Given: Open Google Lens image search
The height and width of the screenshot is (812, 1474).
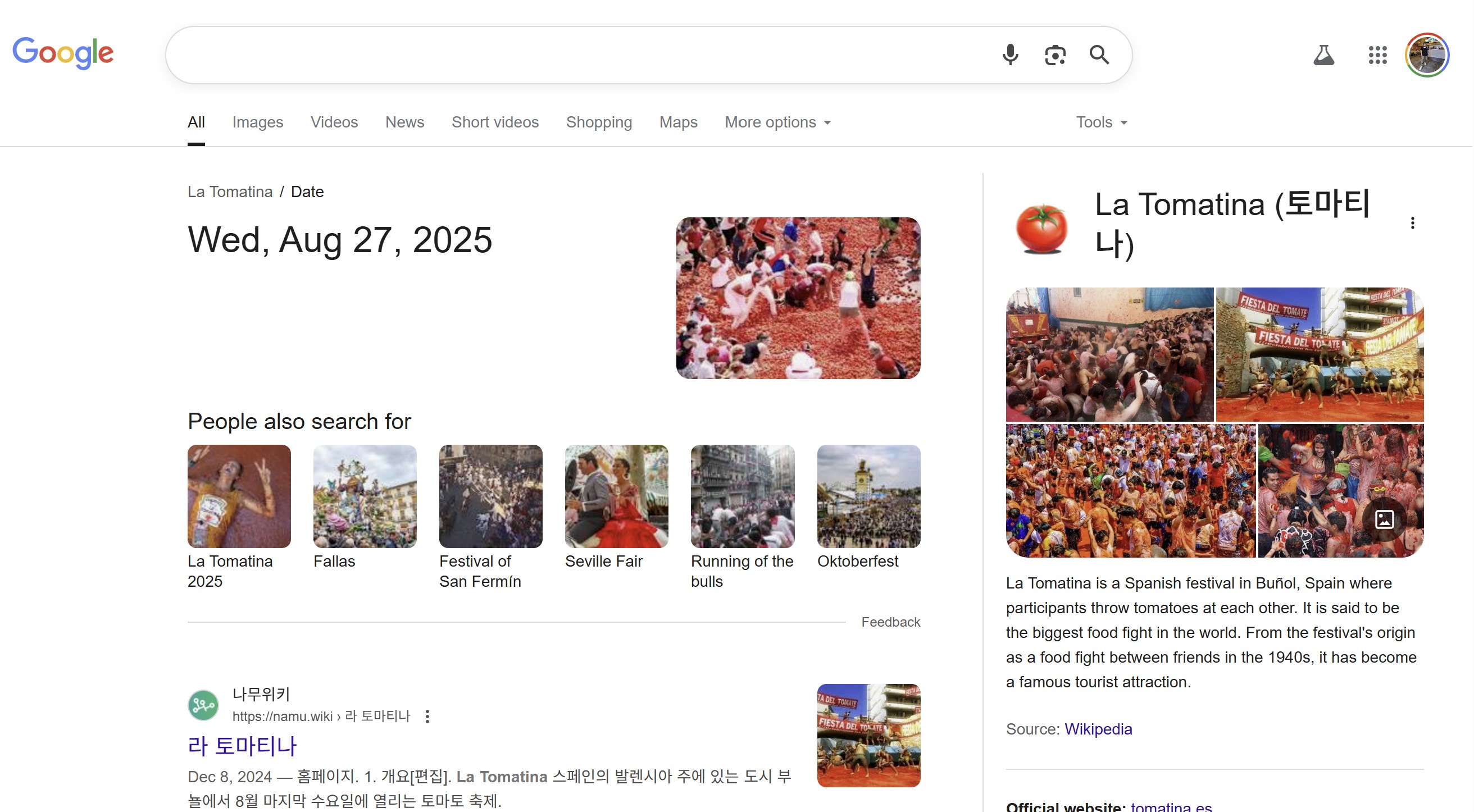Looking at the screenshot, I should [x=1056, y=55].
